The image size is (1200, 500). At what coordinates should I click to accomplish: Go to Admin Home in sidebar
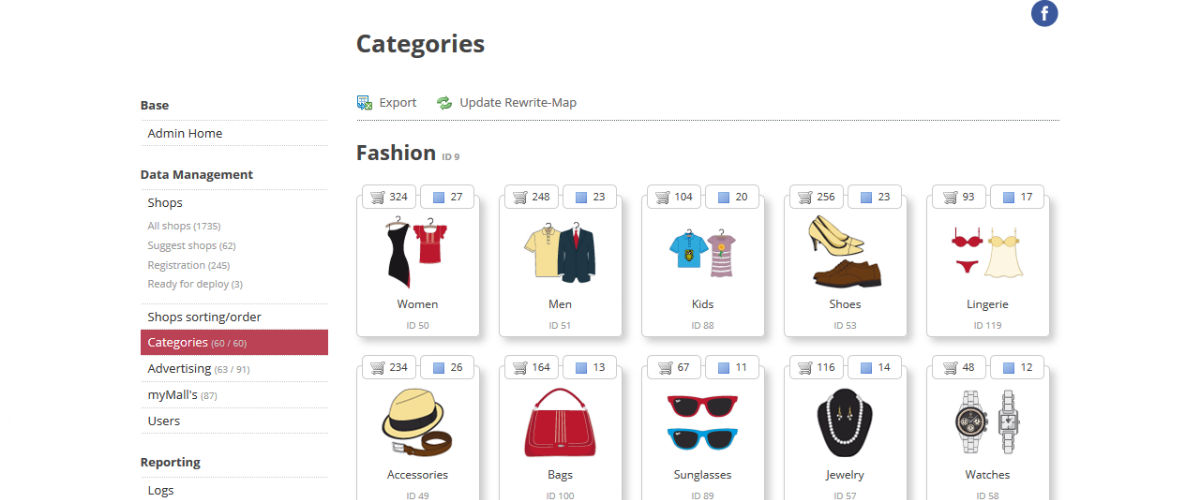(x=185, y=133)
